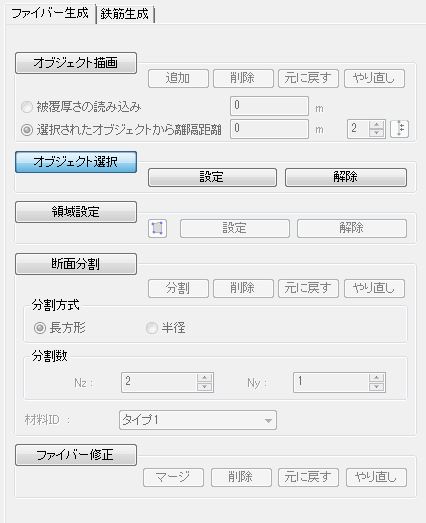Select 被覆厚さの読み込み radio button
The width and height of the screenshot is (426, 523).
tap(27, 107)
